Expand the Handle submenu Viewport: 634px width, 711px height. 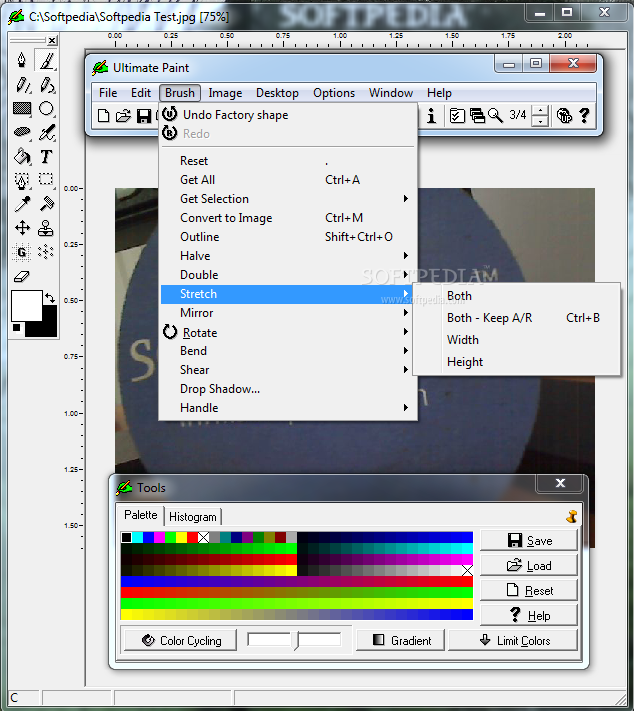[x=288, y=408]
